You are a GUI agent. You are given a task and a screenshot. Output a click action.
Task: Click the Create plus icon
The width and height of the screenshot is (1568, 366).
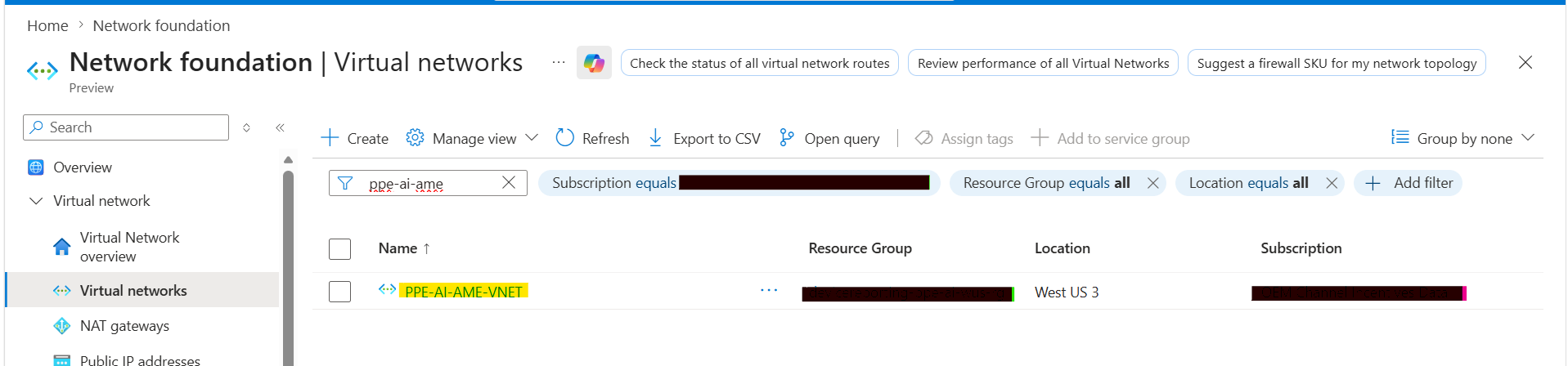[x=330, y=137]
